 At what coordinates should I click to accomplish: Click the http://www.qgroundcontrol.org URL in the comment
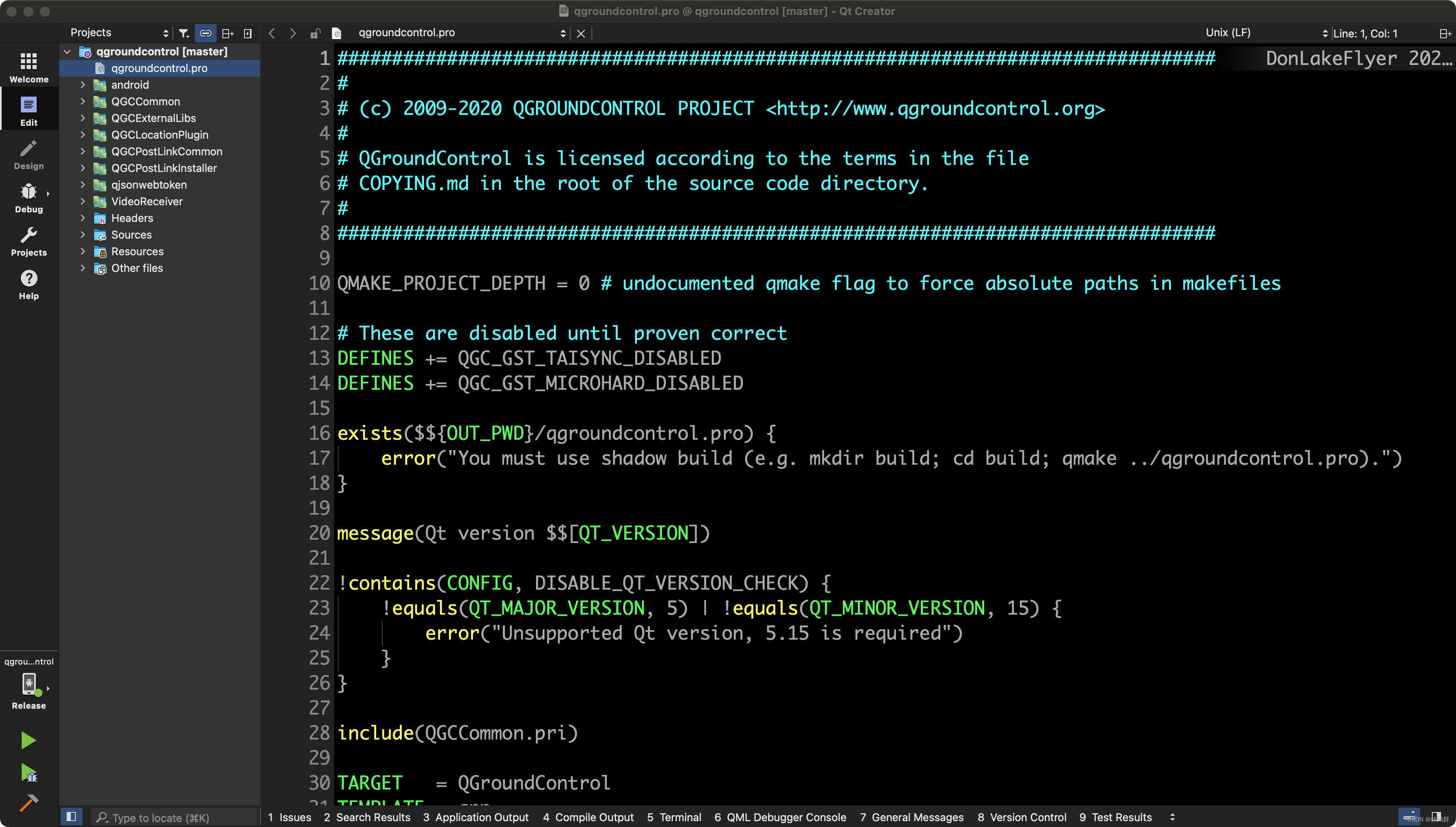tap(935, 109)
